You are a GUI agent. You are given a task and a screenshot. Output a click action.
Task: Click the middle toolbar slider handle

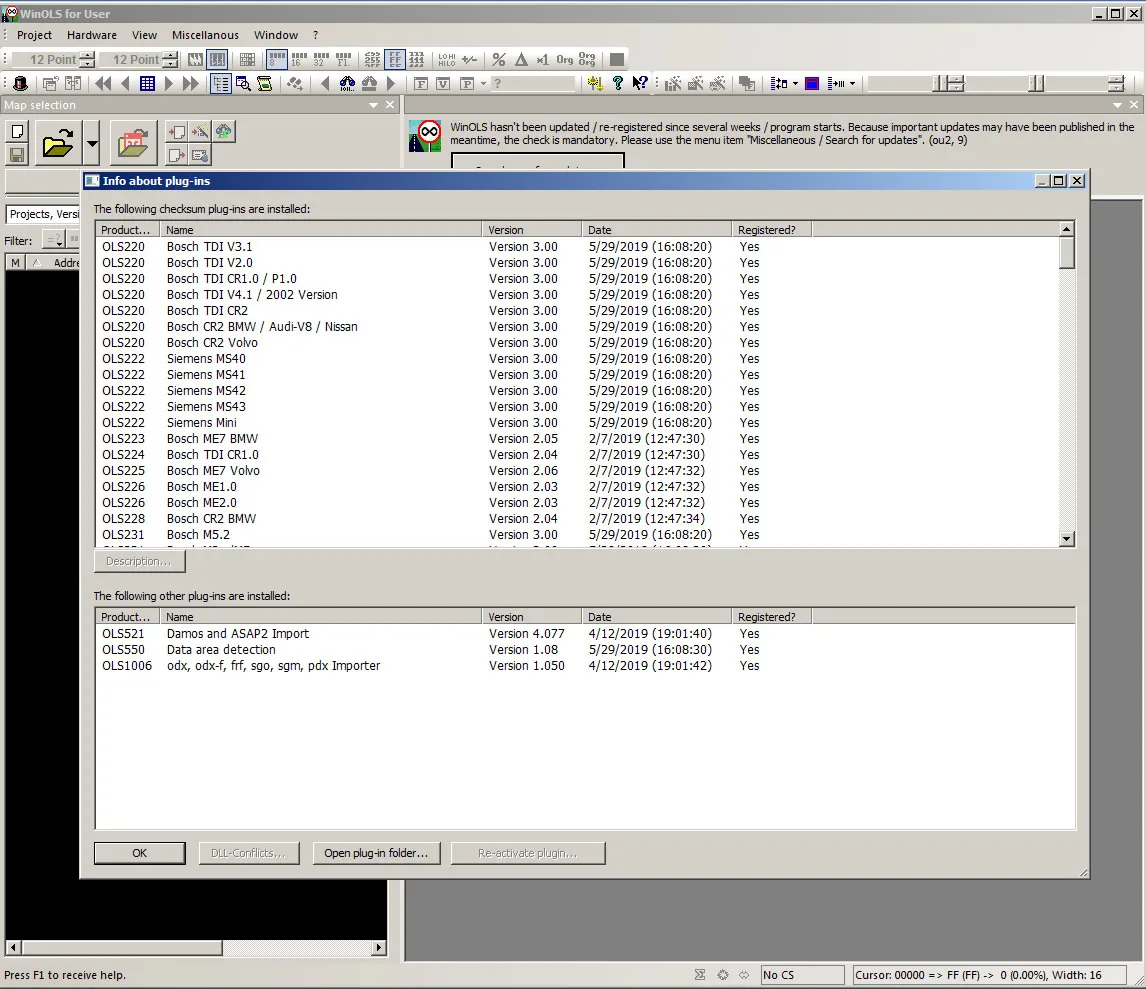point(1036,83)
